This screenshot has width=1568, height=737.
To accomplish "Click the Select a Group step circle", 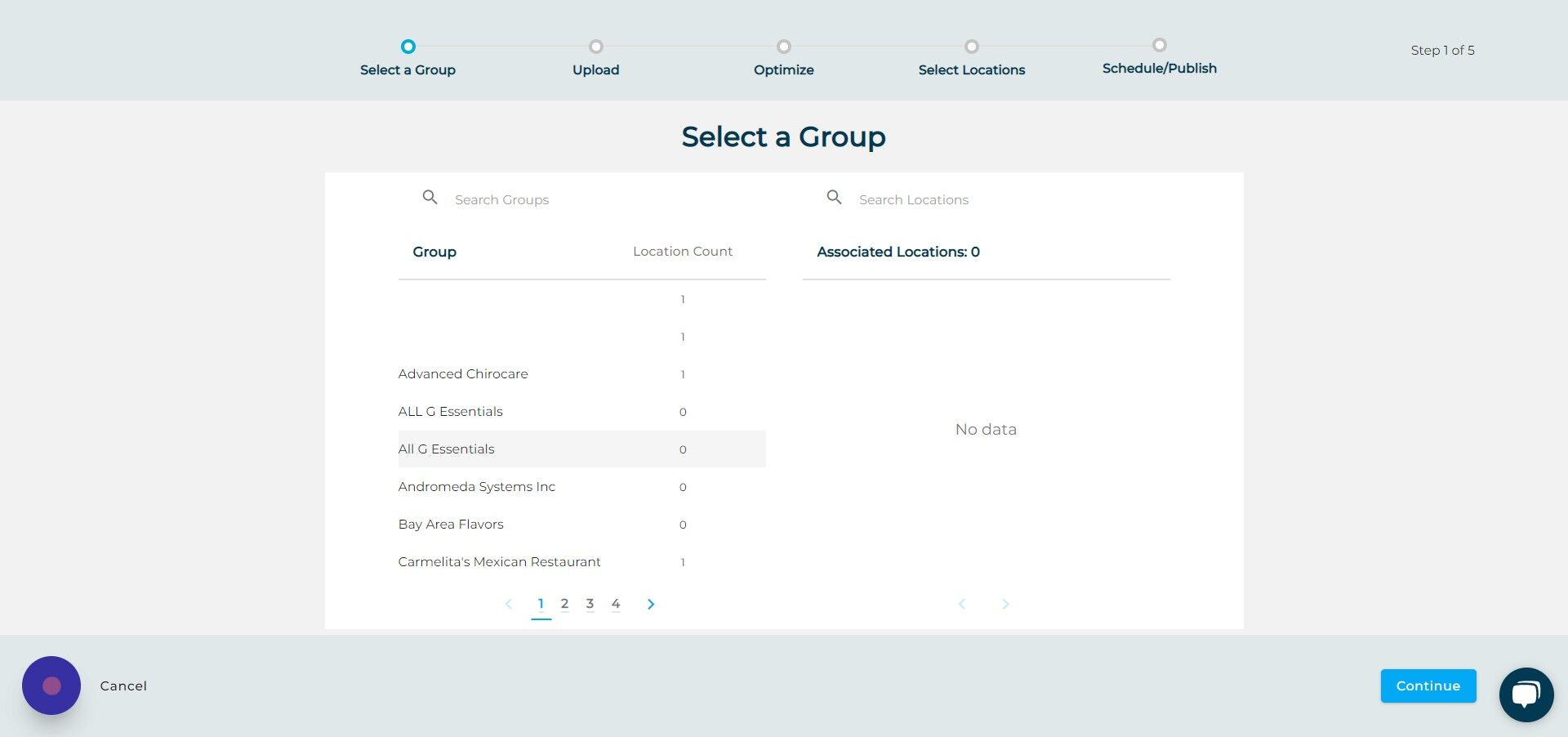I will click(408, 47).
